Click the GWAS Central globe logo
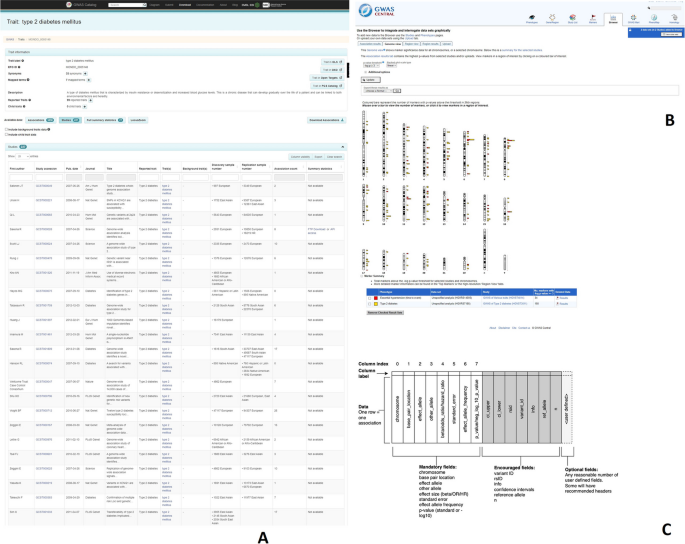Viewport: 685px width, 544px height. point(365,10)
